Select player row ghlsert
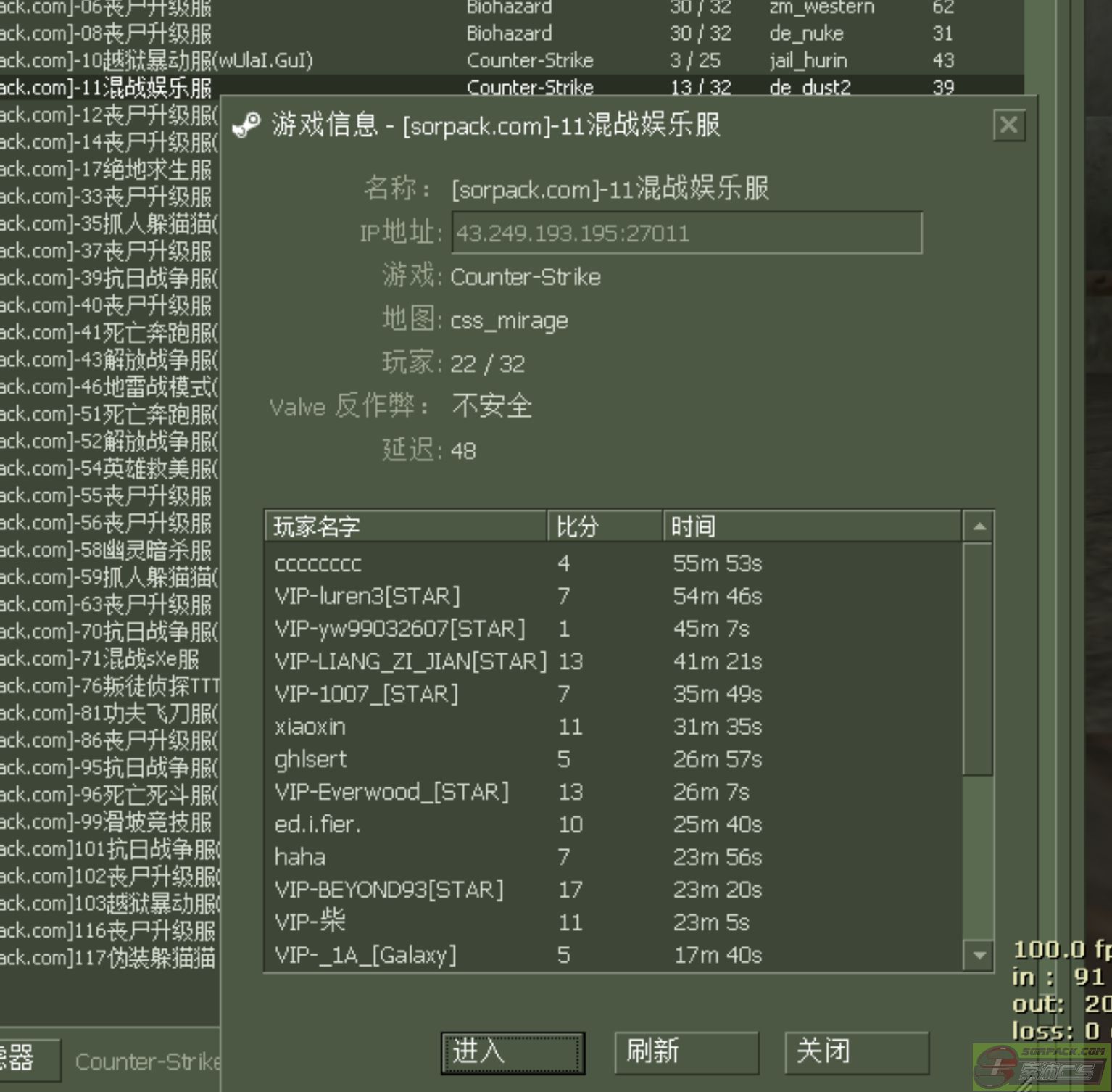1112x1092 pixels. click(614, 759)
